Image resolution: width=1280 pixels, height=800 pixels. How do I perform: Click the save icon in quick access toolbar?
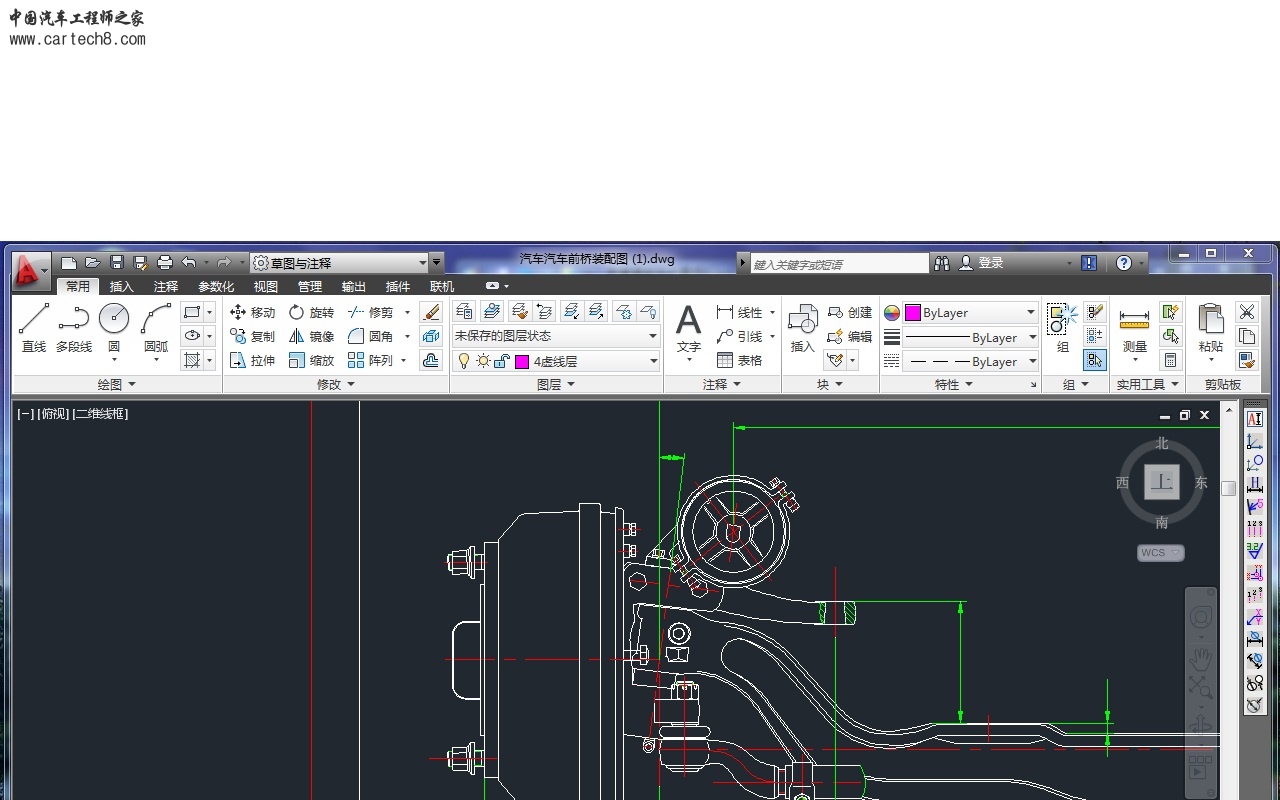pos(117,263)
